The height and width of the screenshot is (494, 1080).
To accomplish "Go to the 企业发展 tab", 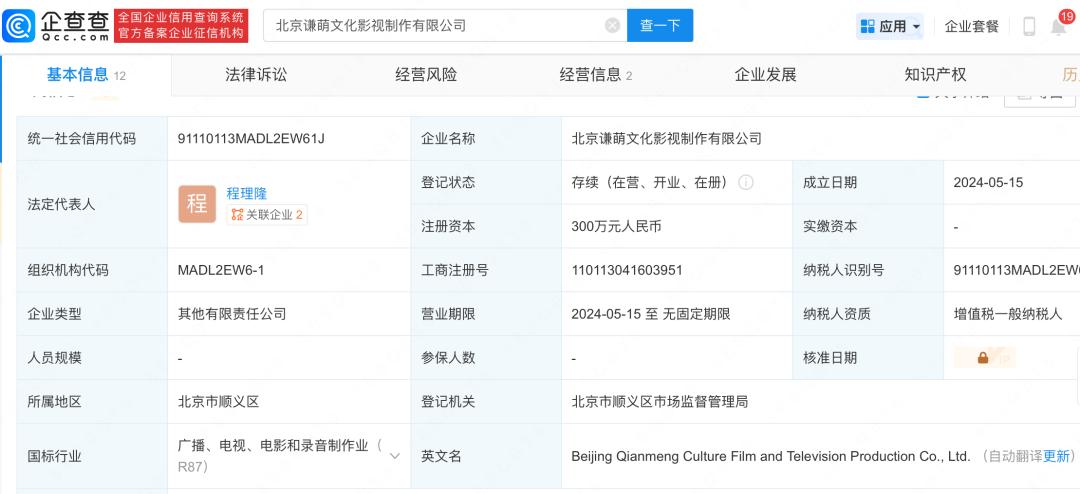I will tap(765, 75).
